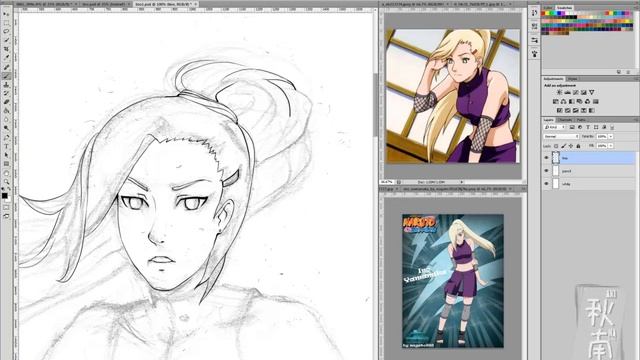This screenshot has height=360, width=640.
Task: Switch to the Swatches tab
Action: click(x=564, y=8)
